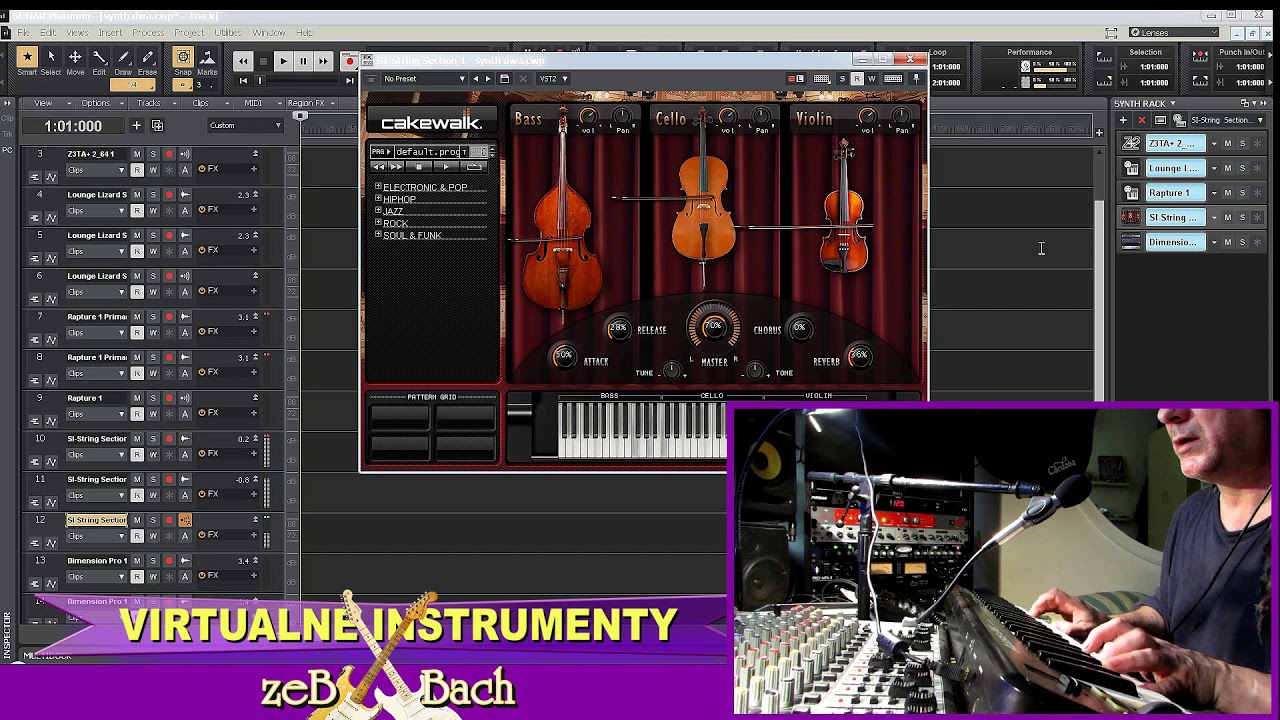The image size is (1280, 720).
Task: Open the Tracks dropdown menu
Action: click(152, 103)
